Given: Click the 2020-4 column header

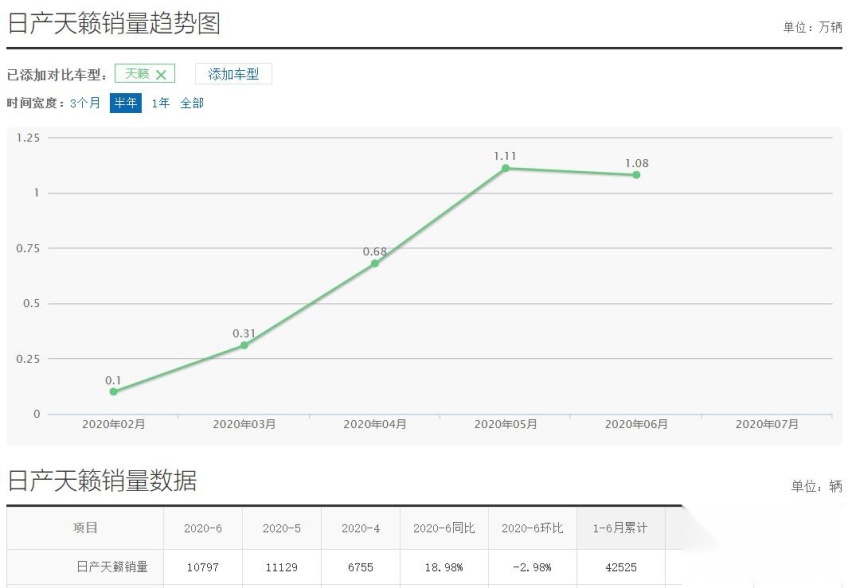Looking at the screenshot, I should coord(360,528).
